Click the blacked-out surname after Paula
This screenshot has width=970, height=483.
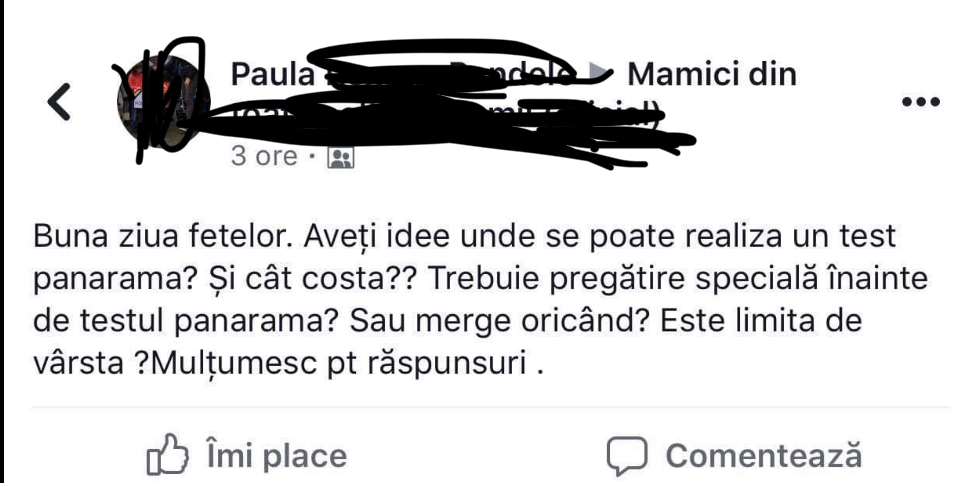[x=445, y=73]
